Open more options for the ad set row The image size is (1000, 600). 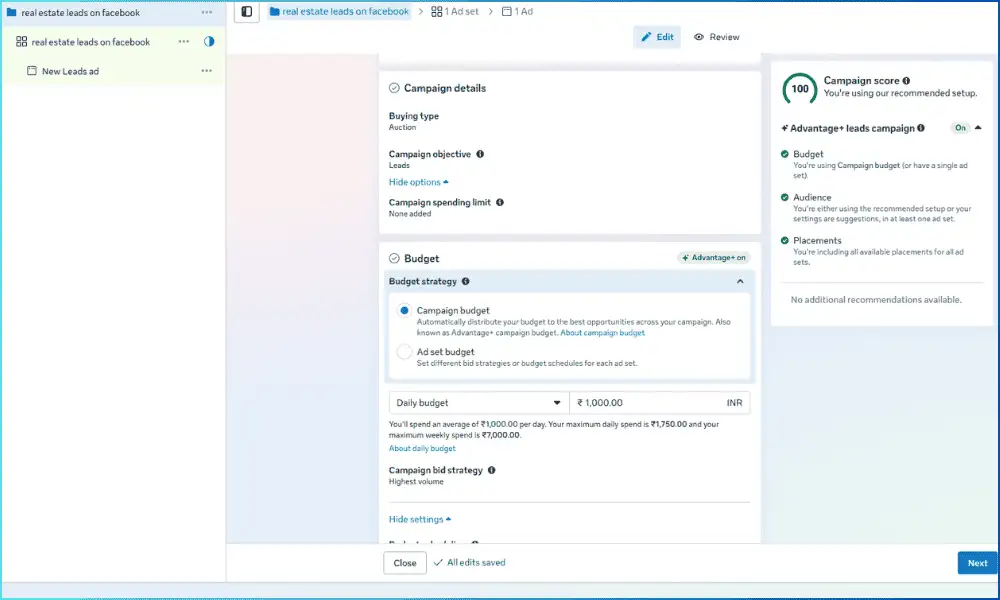(184, 41)
